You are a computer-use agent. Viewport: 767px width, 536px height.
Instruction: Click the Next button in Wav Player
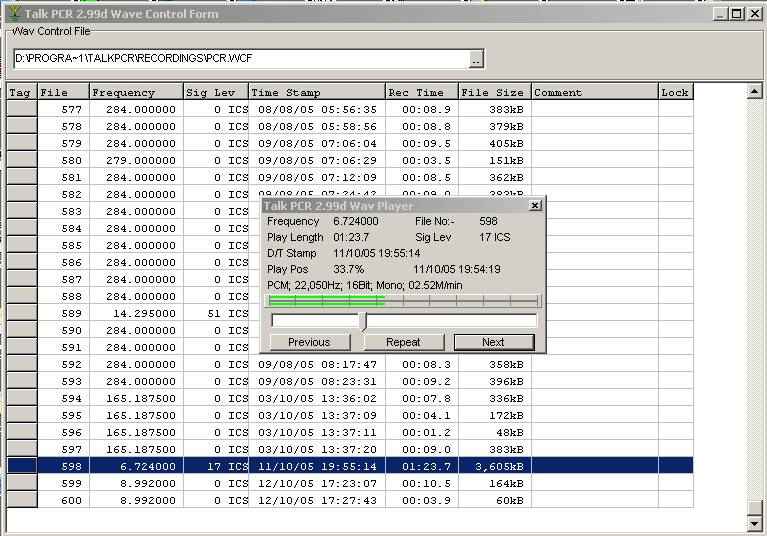(494, 342)
